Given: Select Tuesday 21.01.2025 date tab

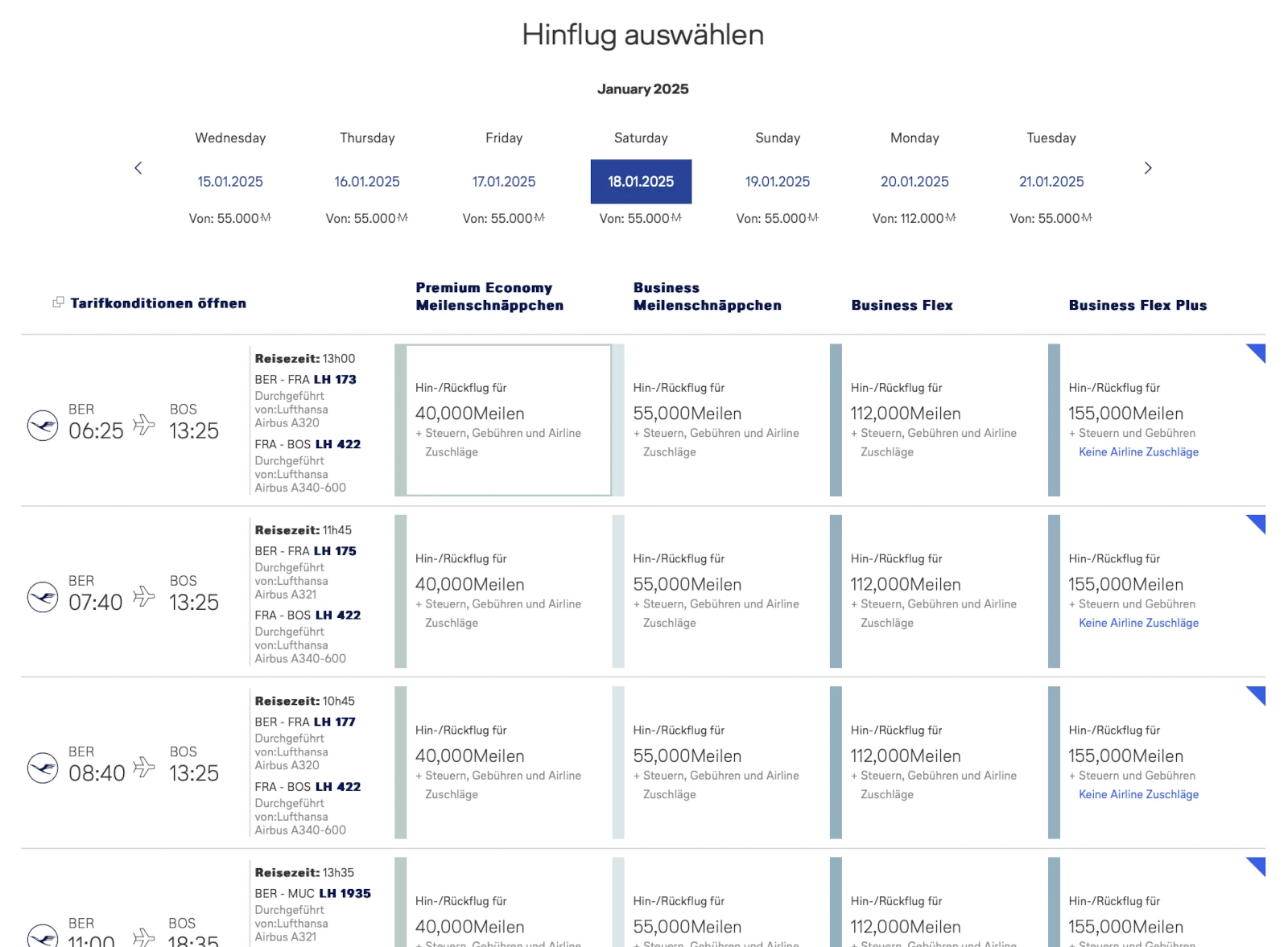Looking at the screenshot, I should tap(1051, 182).
